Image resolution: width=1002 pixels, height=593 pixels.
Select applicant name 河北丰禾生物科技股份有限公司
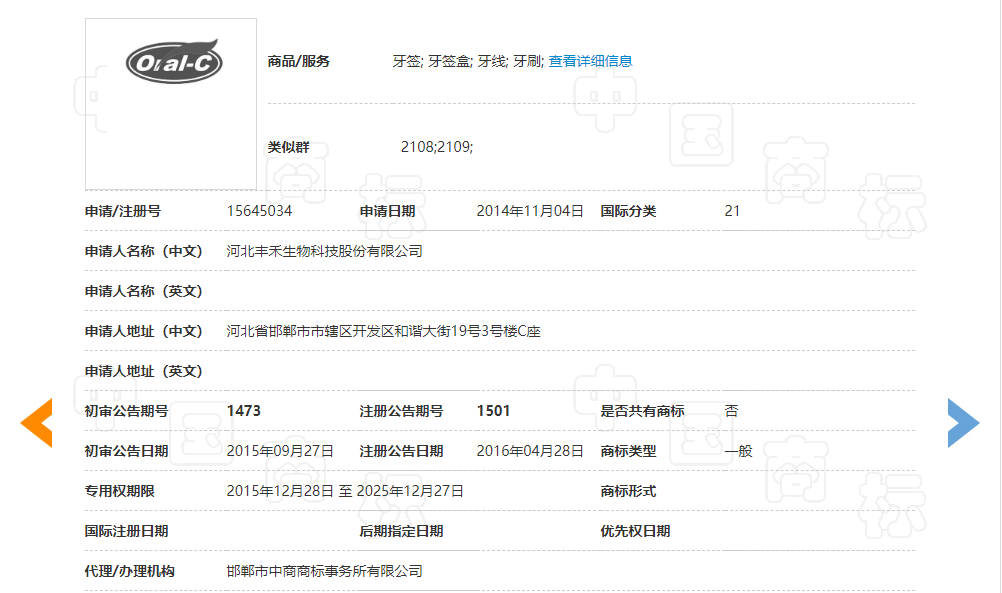click(x=325, y=251)
